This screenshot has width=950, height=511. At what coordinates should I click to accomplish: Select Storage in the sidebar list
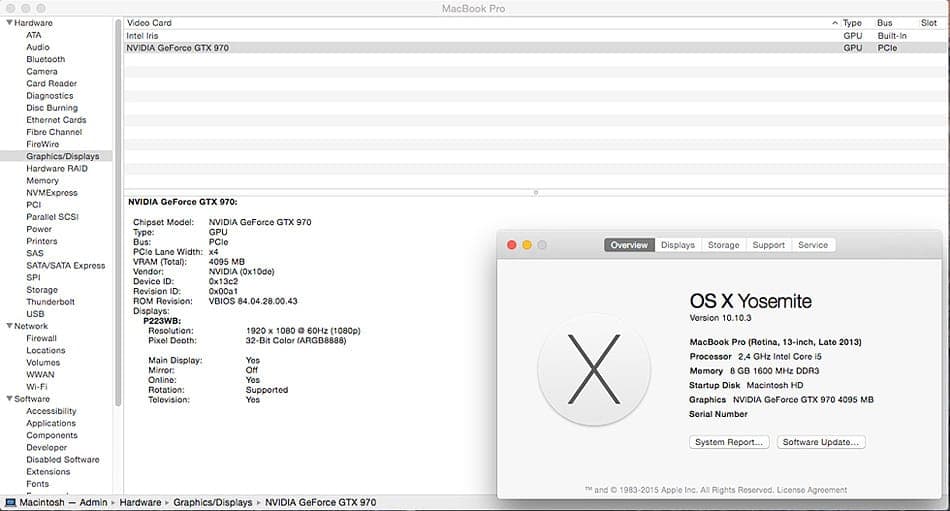[42, 289]
